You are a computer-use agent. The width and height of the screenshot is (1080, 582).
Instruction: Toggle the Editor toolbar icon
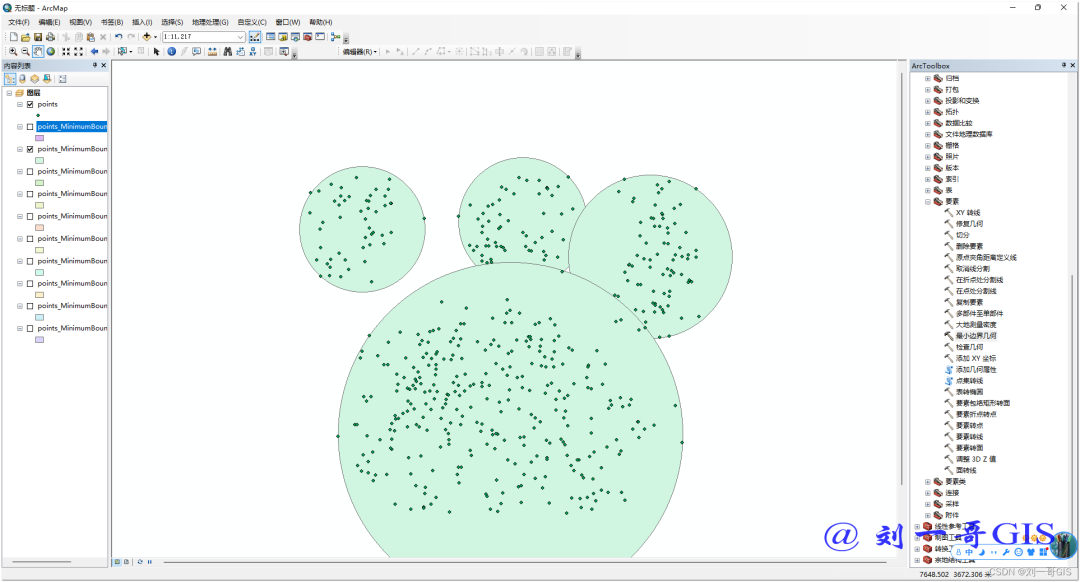pos(255,37)
